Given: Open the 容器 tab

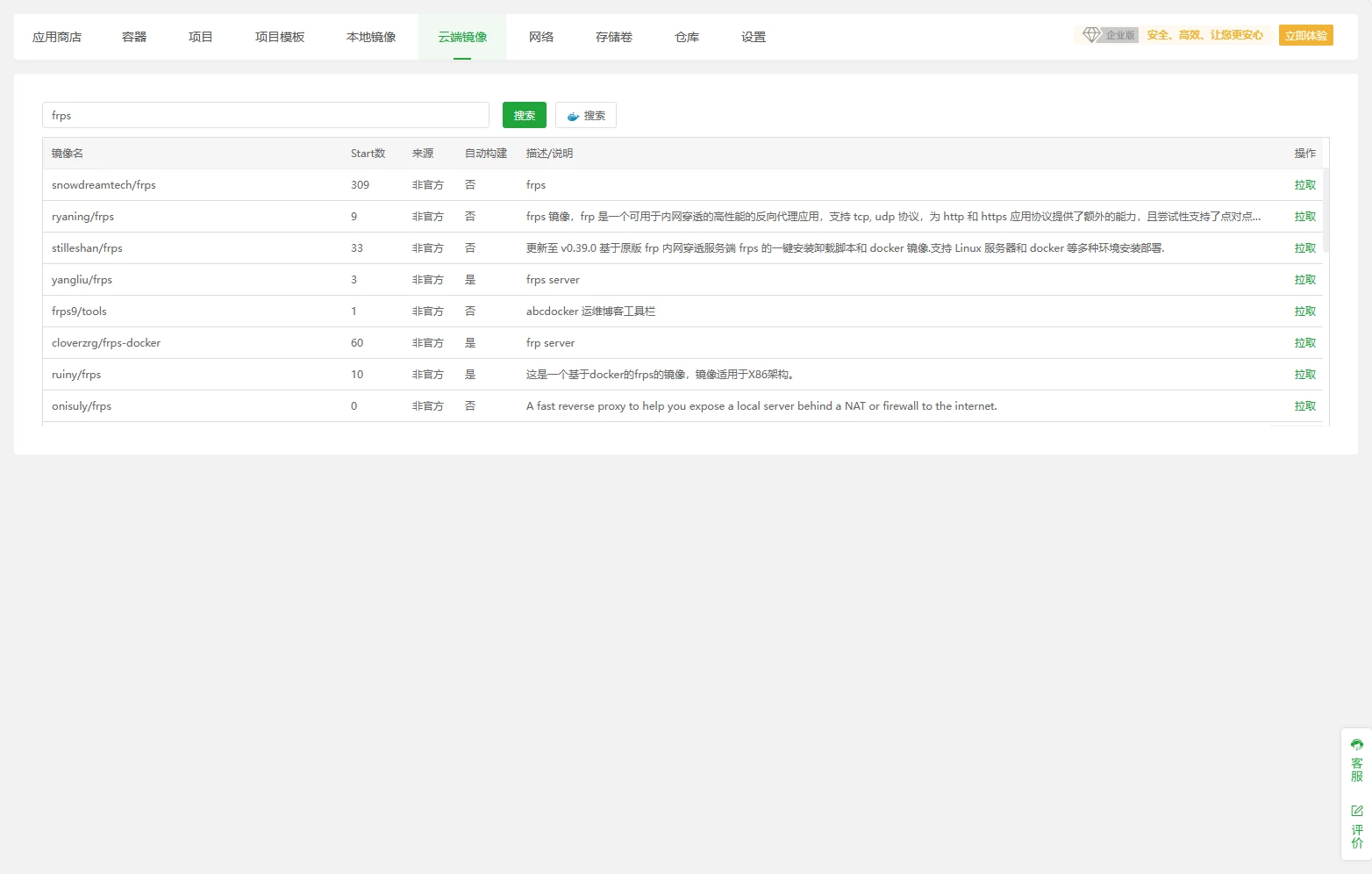Looking at the screenshot, I should coord(134,37).
